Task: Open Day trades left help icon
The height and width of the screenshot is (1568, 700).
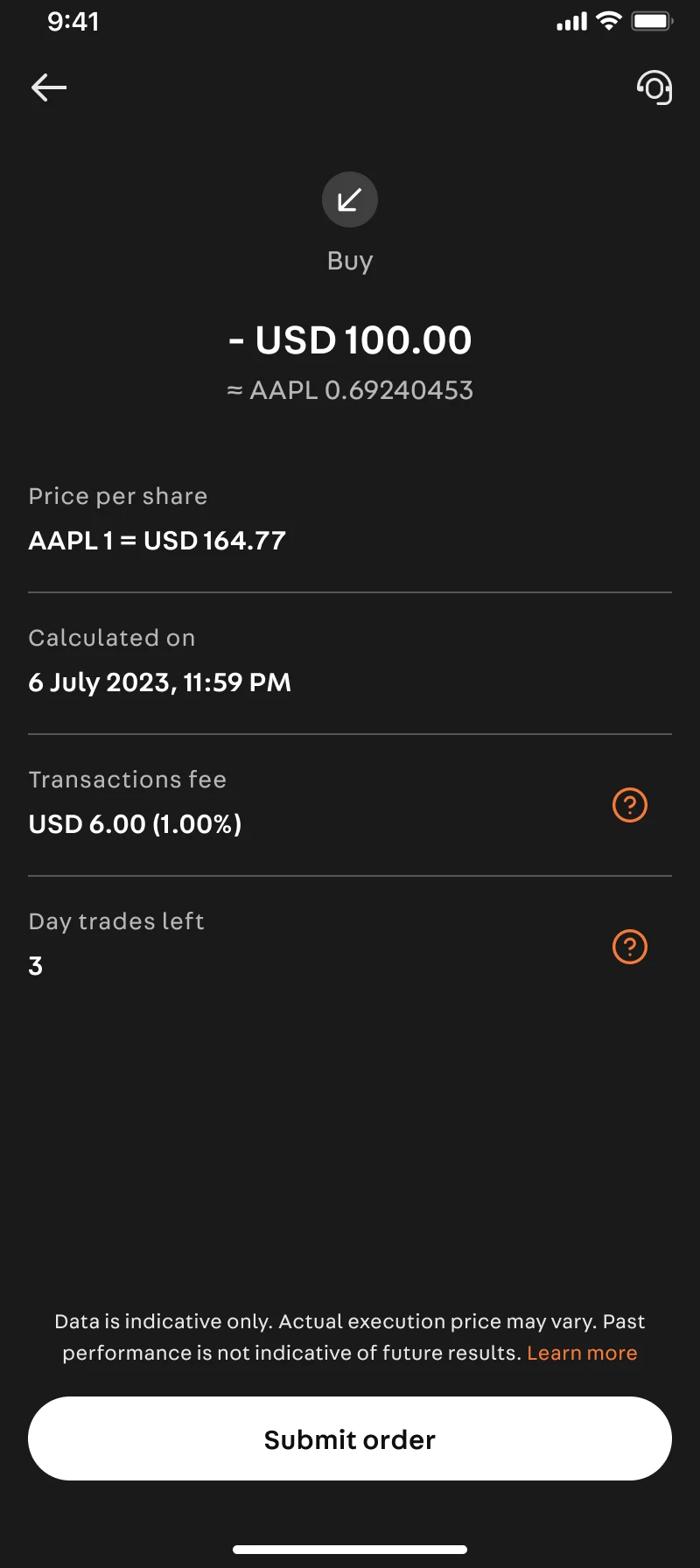Action: click(x=630, y=947)
